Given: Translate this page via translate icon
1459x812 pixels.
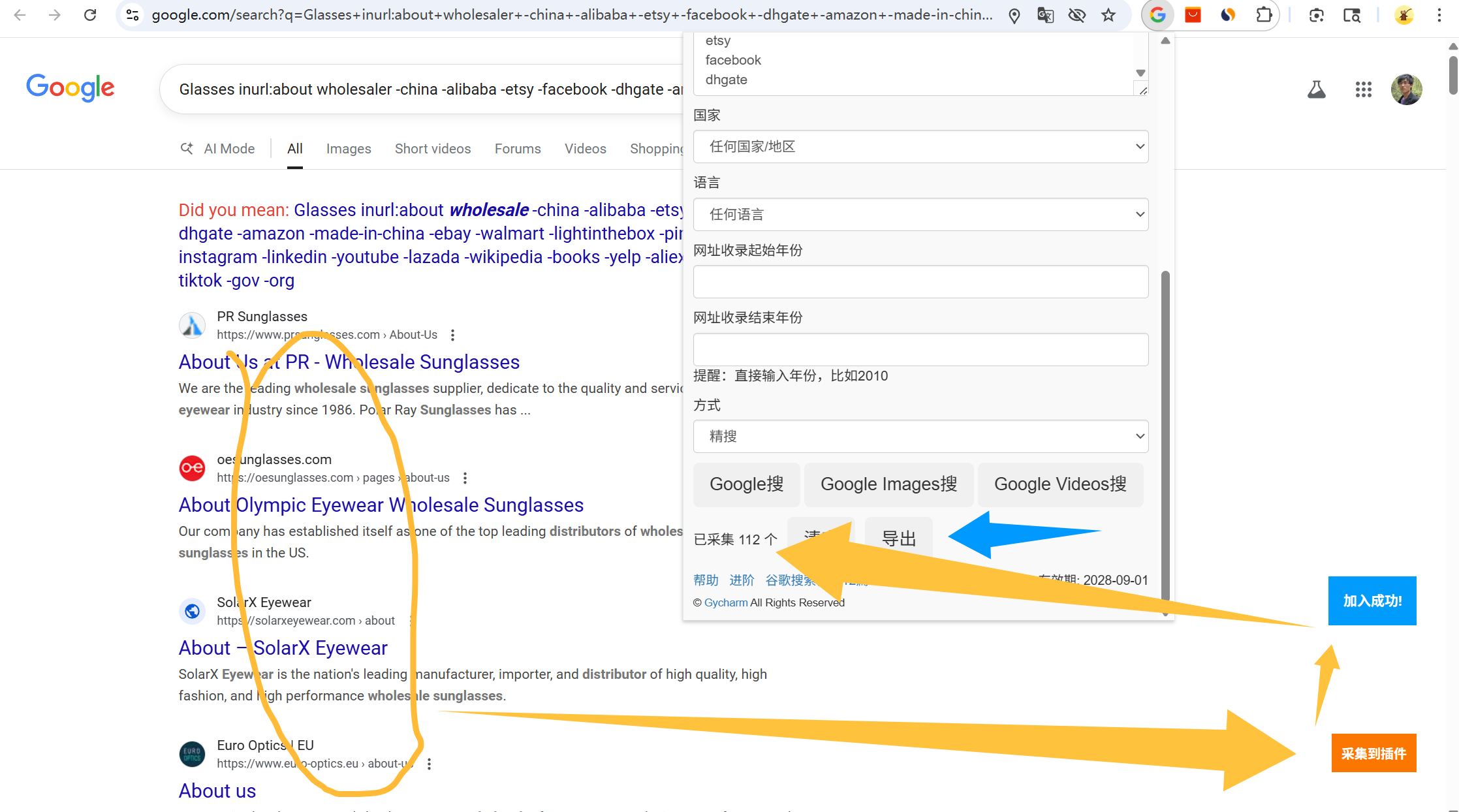Looking at the screenshot, I should coord(1045,15).
